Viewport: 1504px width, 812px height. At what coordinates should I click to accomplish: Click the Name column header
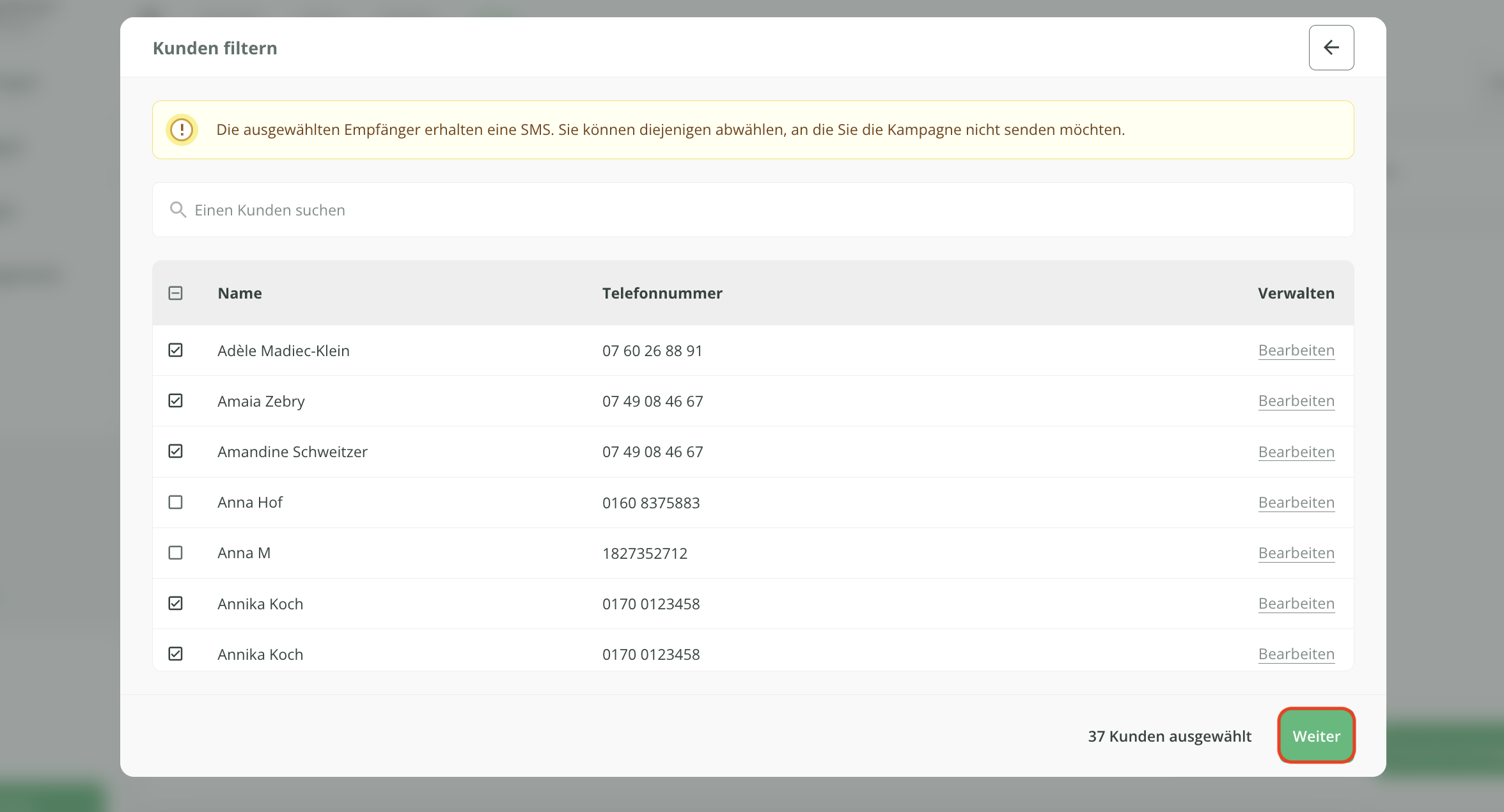coord(240,293)
